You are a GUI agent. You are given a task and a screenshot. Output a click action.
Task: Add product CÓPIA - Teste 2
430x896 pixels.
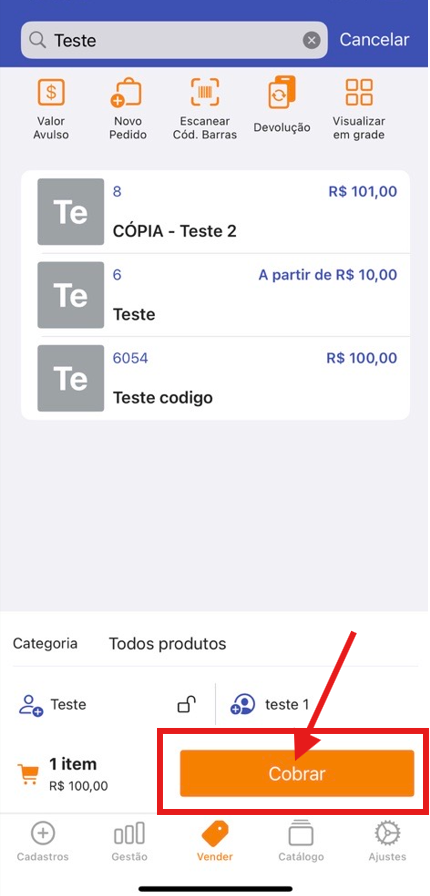[x=215, y=211]
